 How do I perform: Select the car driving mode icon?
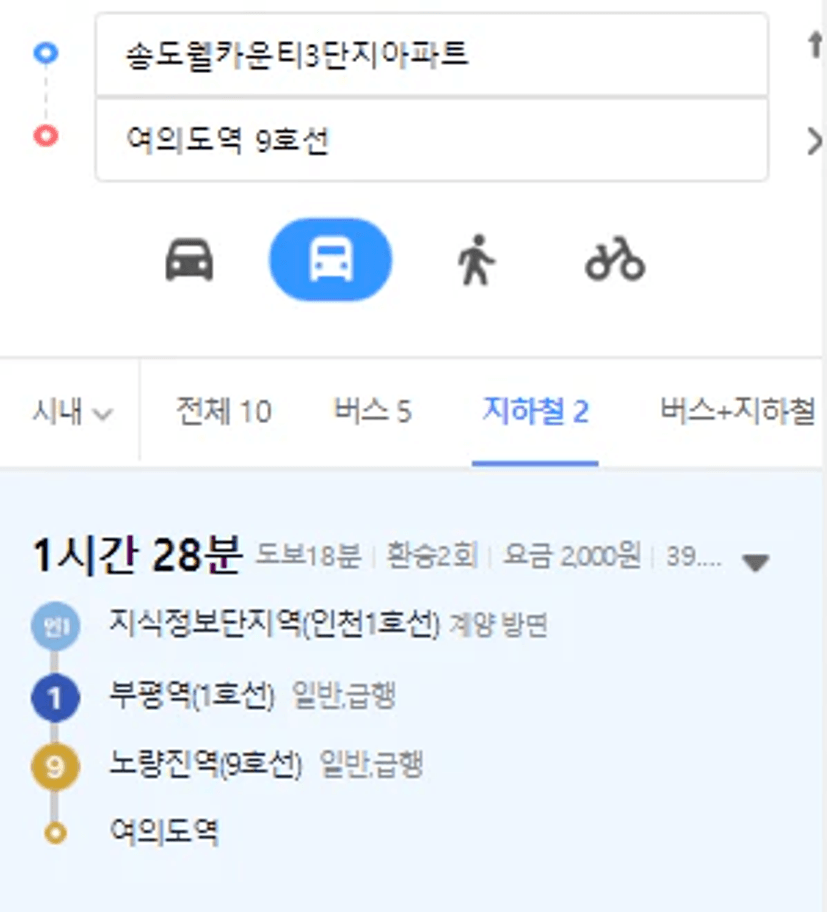pos(189,260)
